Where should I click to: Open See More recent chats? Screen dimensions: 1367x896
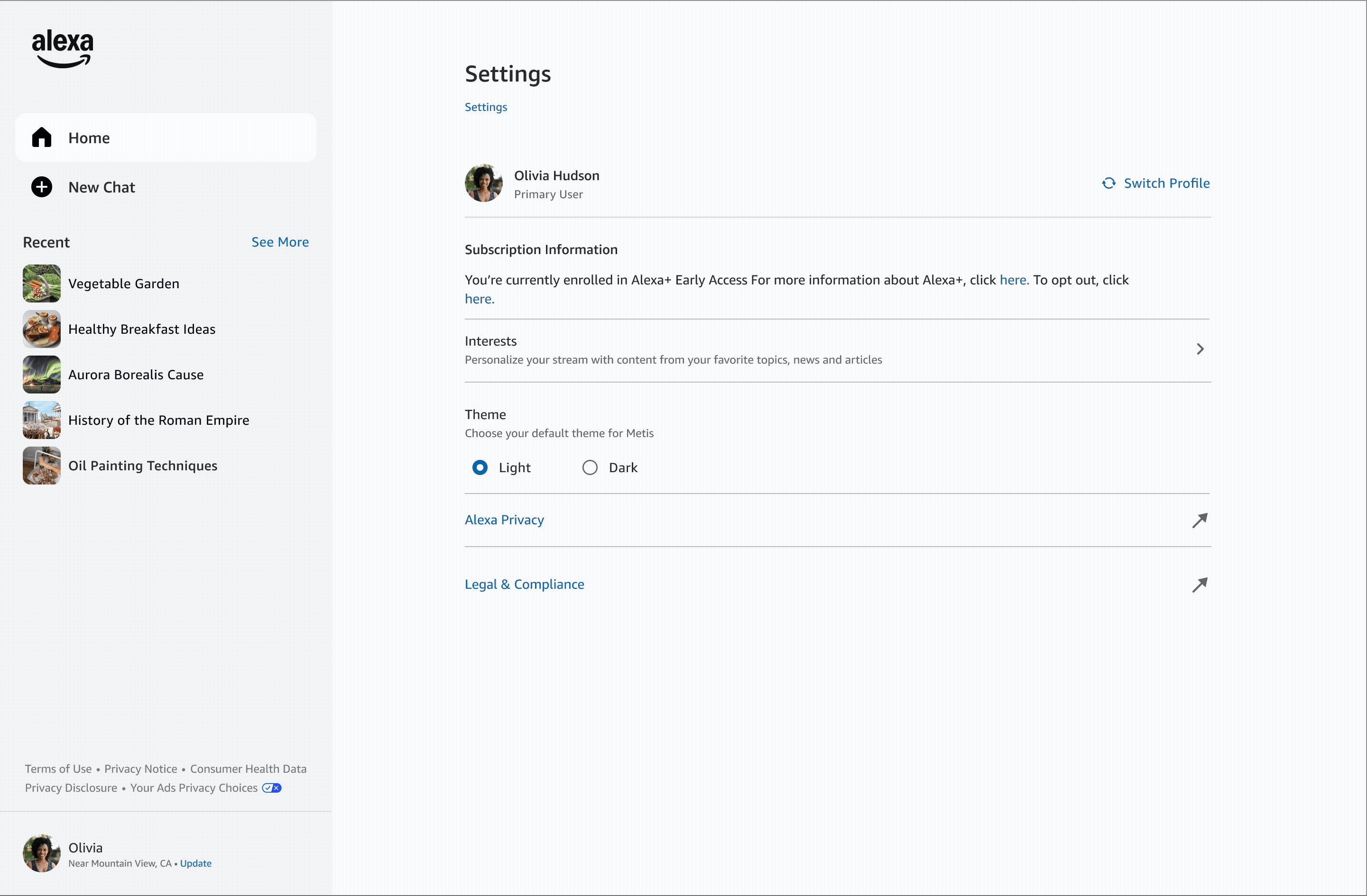(280, 242)
